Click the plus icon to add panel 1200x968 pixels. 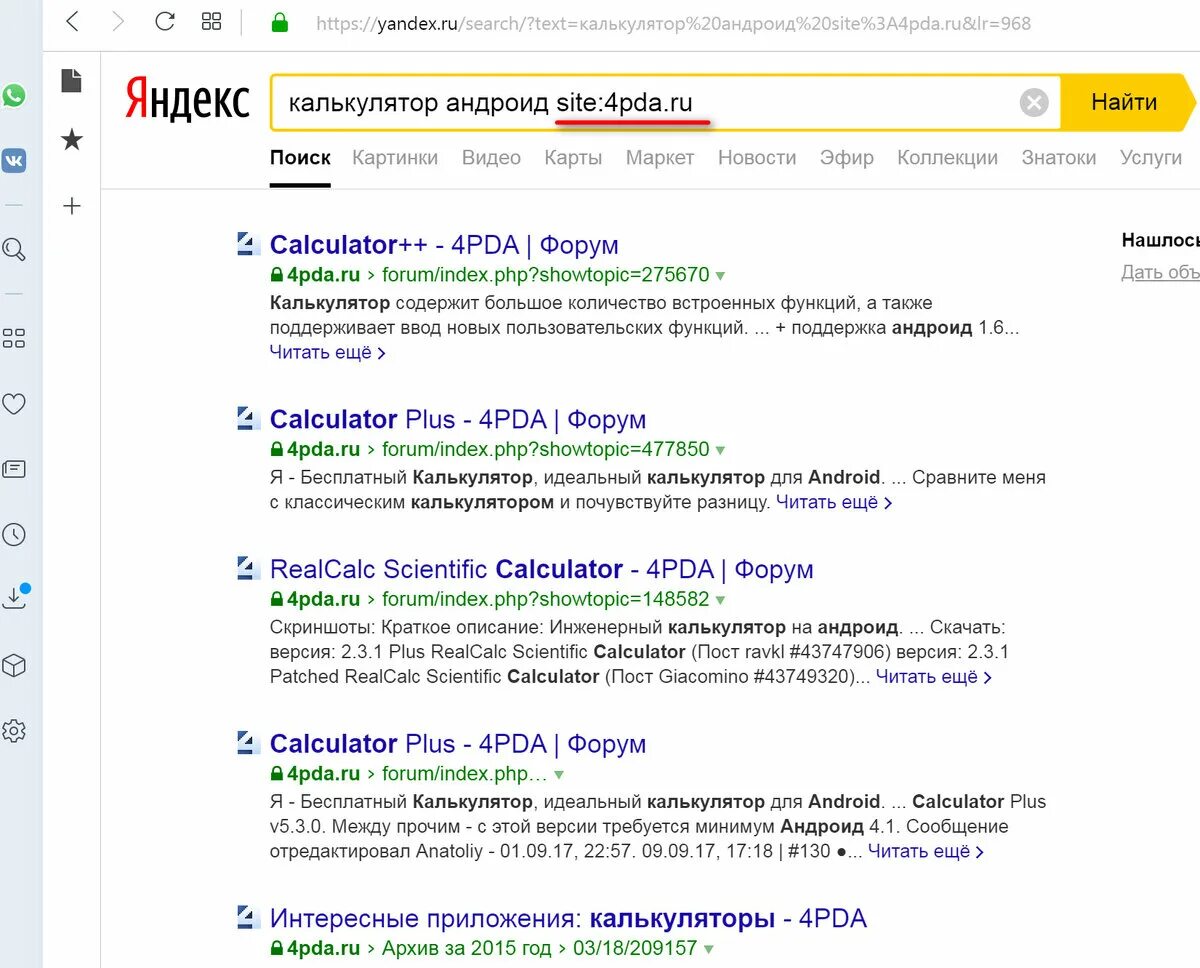click(x=71, y=206)
